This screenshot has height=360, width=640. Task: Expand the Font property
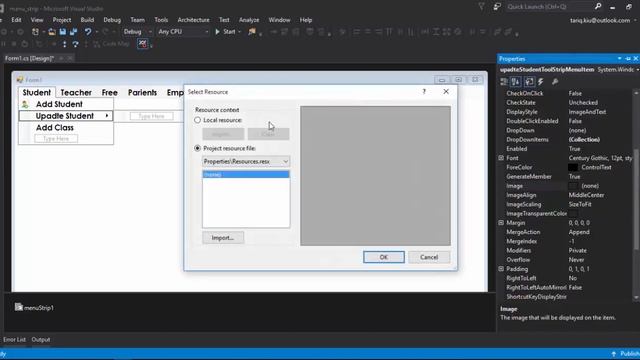[x=501, y=158]
